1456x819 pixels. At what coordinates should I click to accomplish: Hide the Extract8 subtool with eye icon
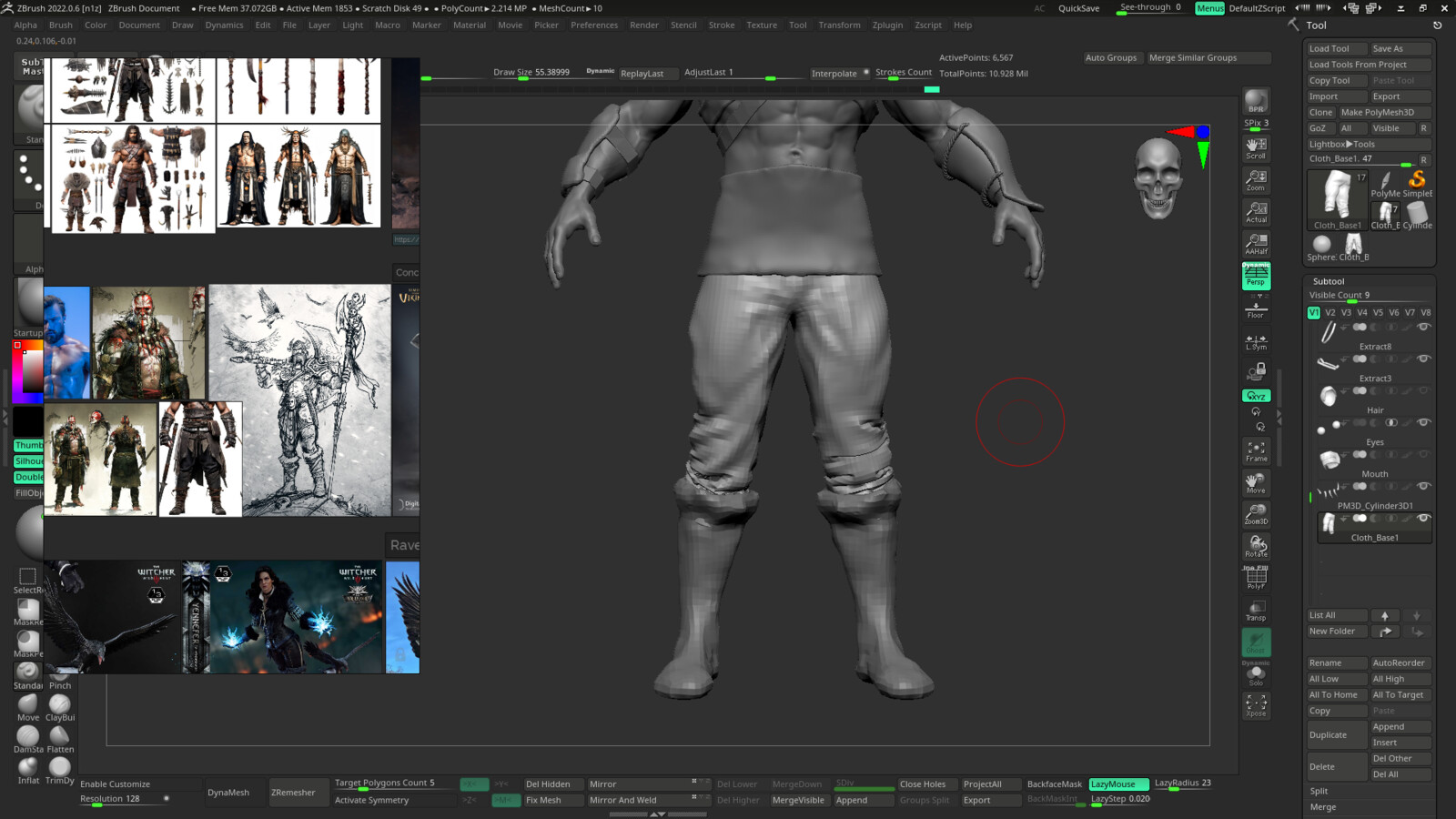[1424, 327]
